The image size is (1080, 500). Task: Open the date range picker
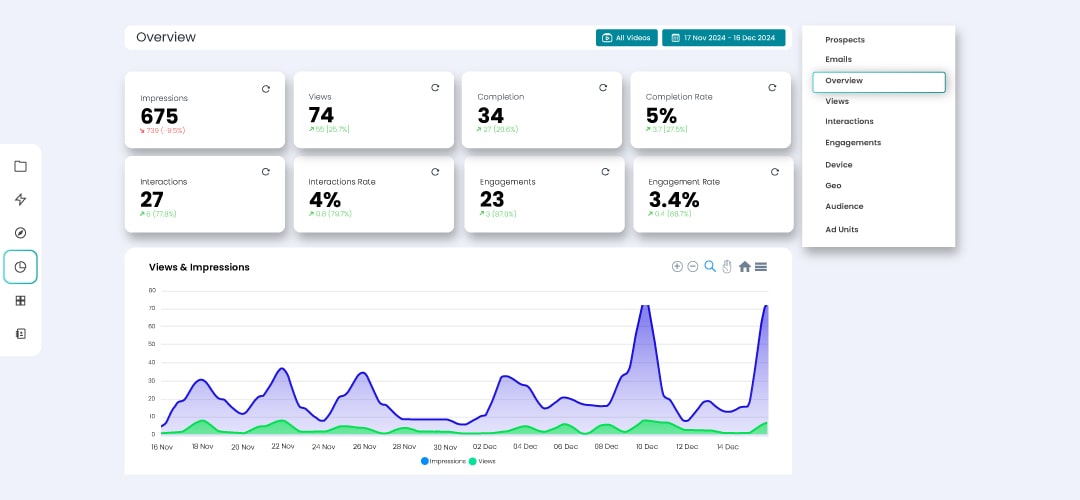click(723, 38)
